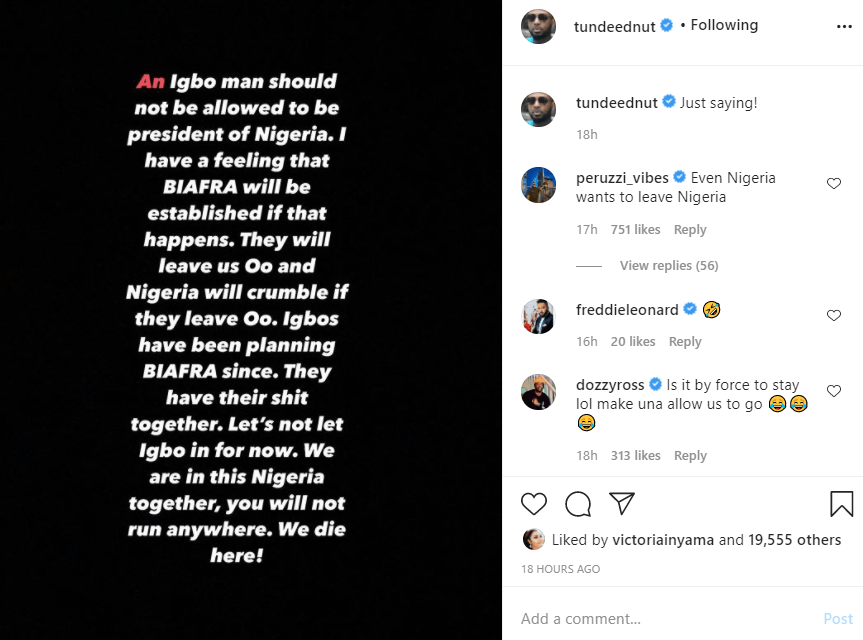Viewport: 863px width, 640px height.
Task: Open freddieleonard's profile avatar
Action: pyautogui.click(x=539, y=317)
